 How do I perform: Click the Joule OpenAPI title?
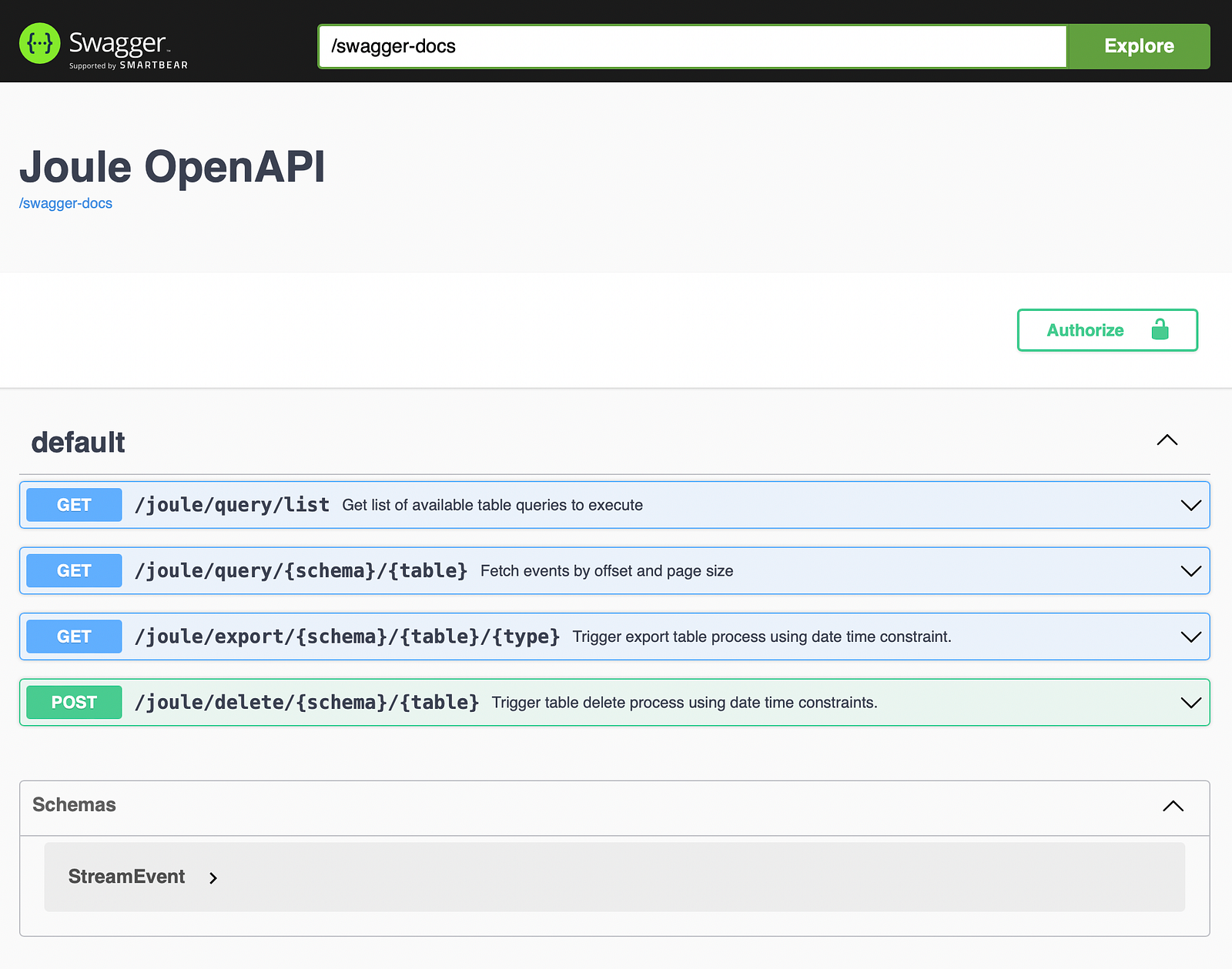[172, 167]
